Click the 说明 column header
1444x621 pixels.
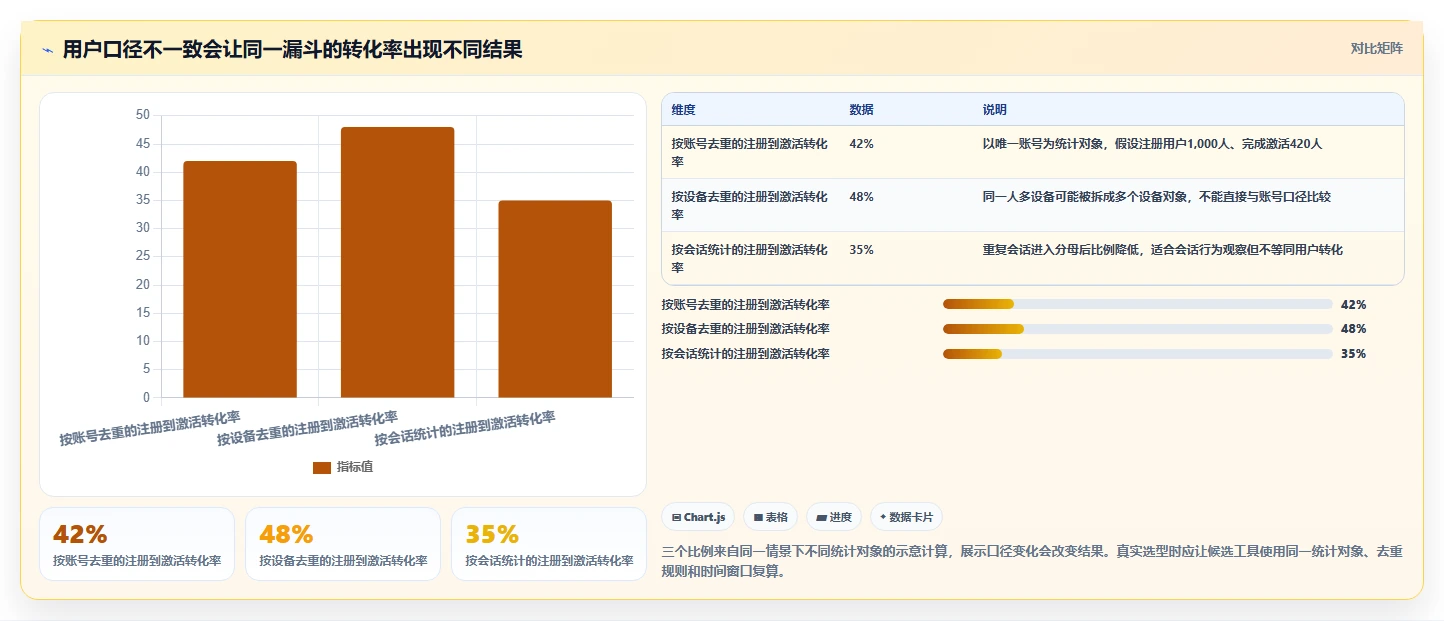coord(995,110)
